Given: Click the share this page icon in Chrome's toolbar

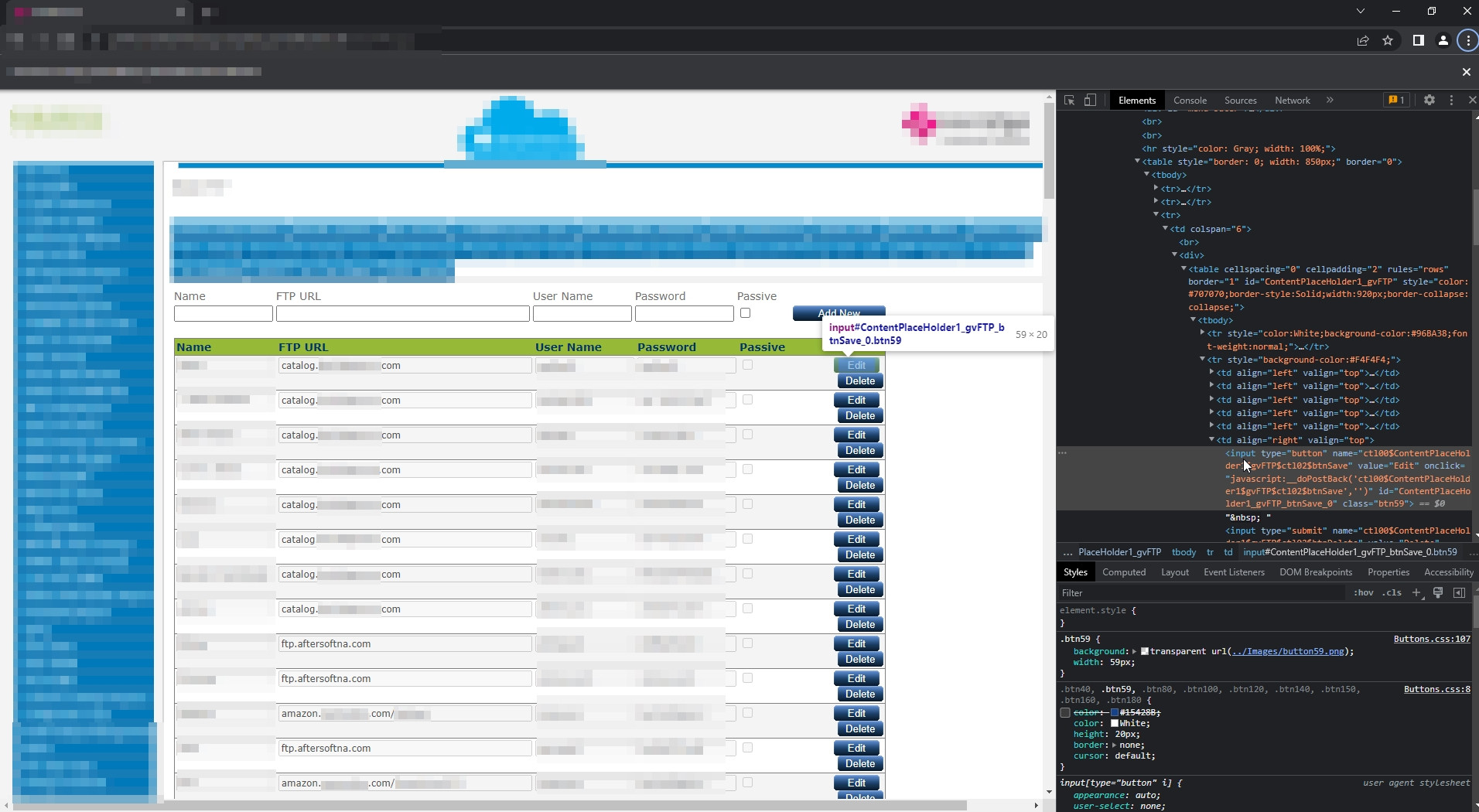Looking at the screenshot, I should tap(1363, 41).
